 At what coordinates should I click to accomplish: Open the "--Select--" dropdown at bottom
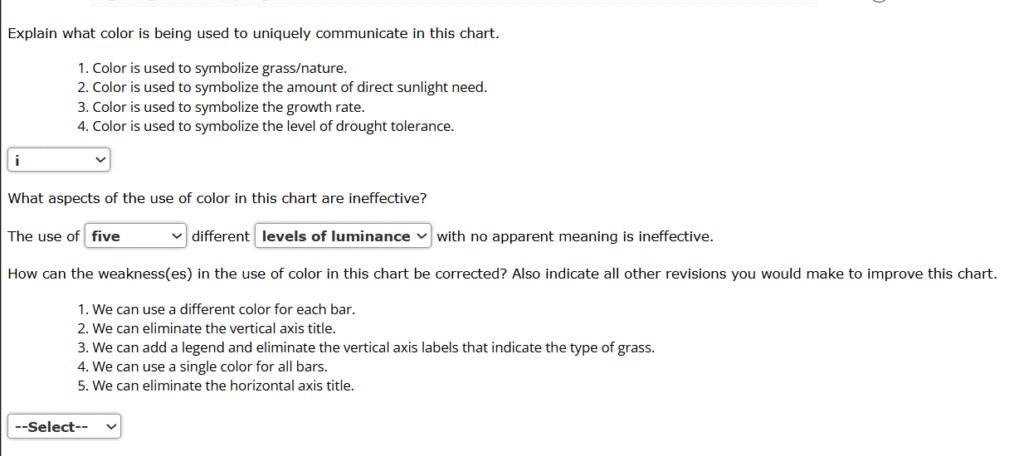coord(64,427)
